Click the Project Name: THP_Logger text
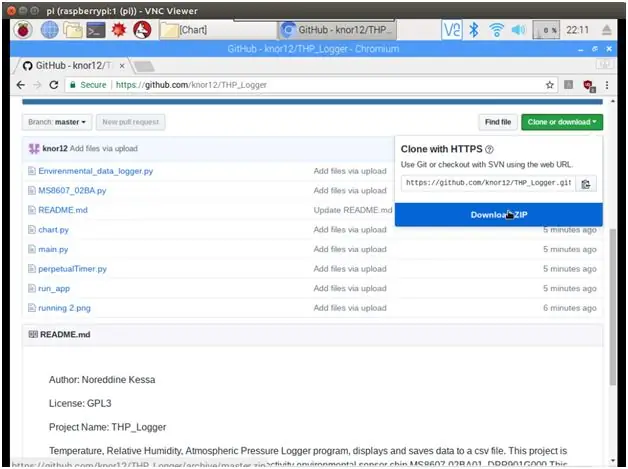This screenshot has height=469, width=628. click(x=107, y=427)
